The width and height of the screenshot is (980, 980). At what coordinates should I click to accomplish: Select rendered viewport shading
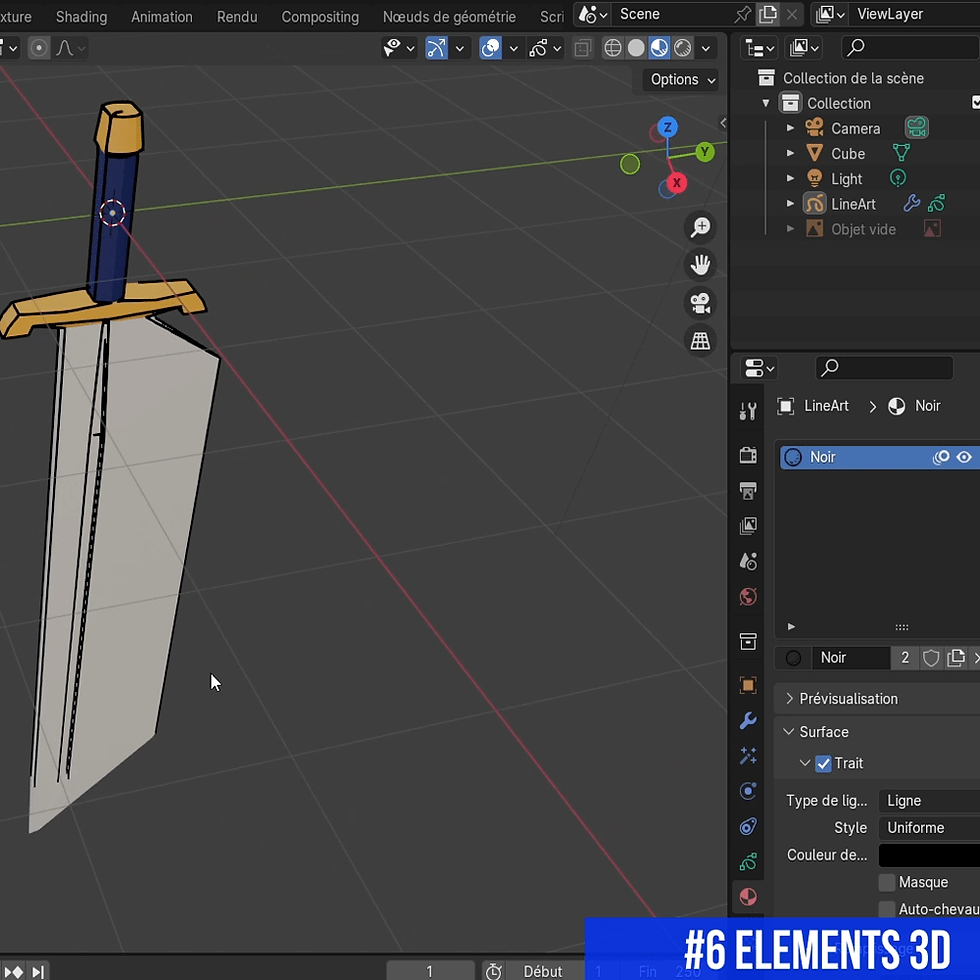click(x=682, y=48)
